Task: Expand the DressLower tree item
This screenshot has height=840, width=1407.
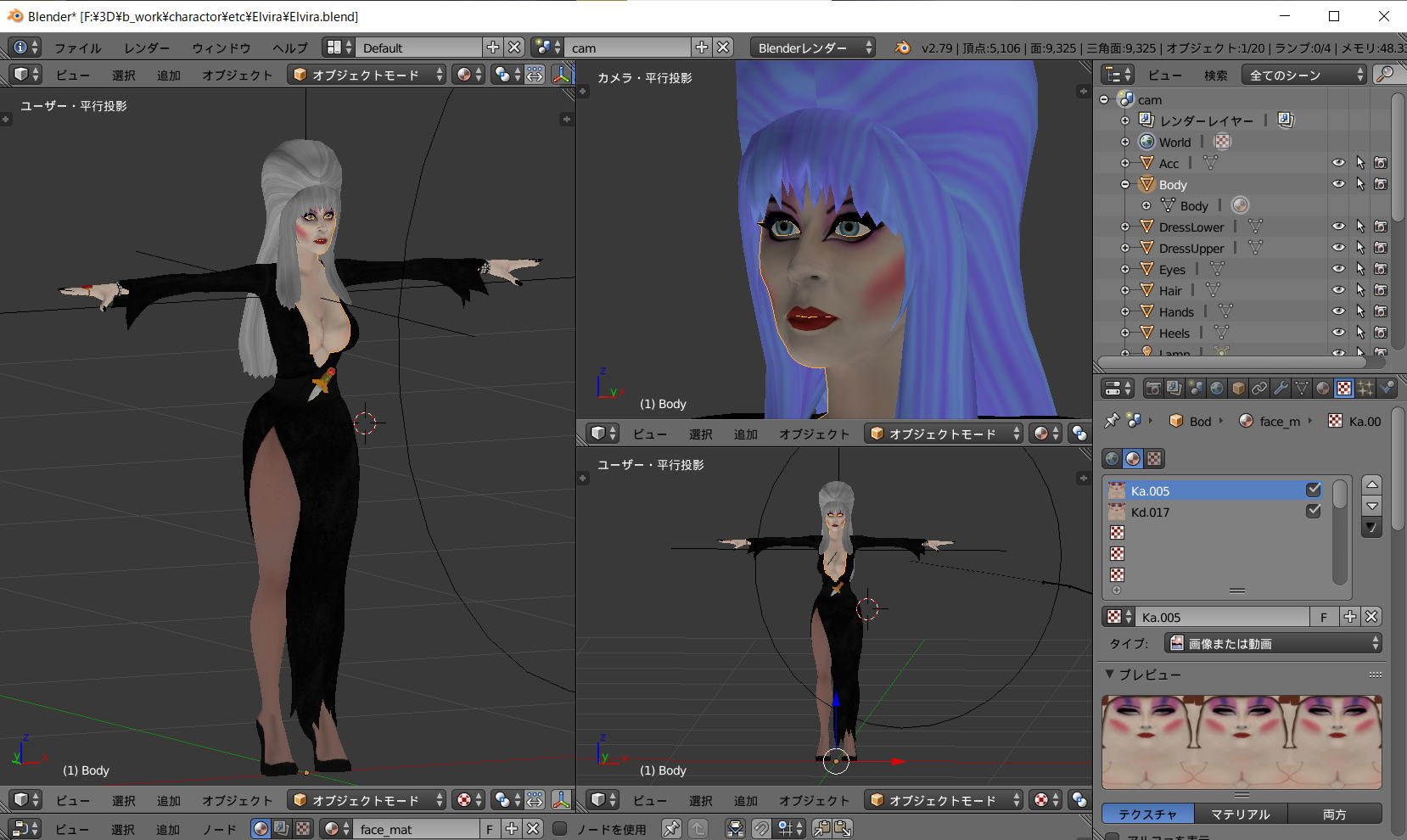Action: (1125, 227)
